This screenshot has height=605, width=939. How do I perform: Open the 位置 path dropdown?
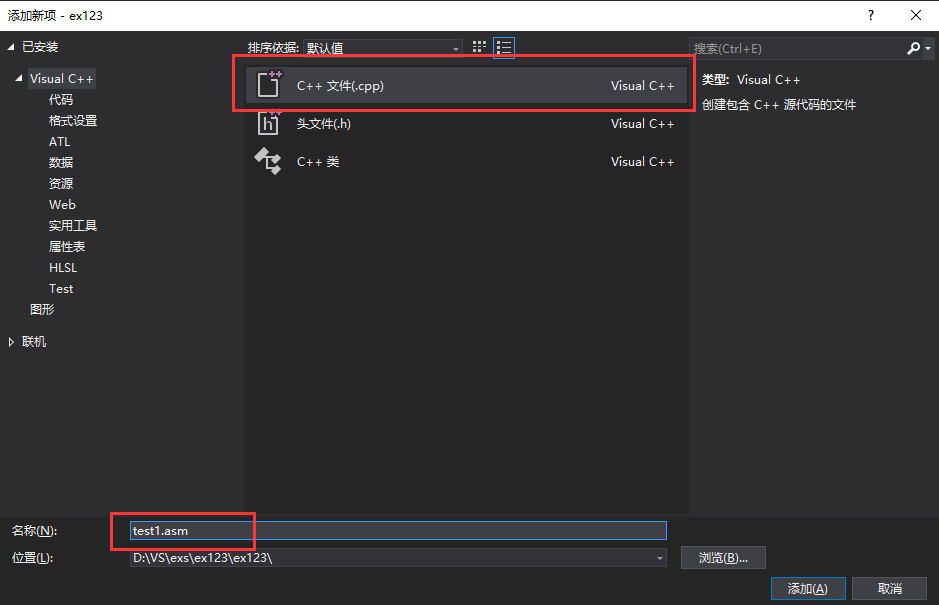pyautogui.click(x=659, y=558)
